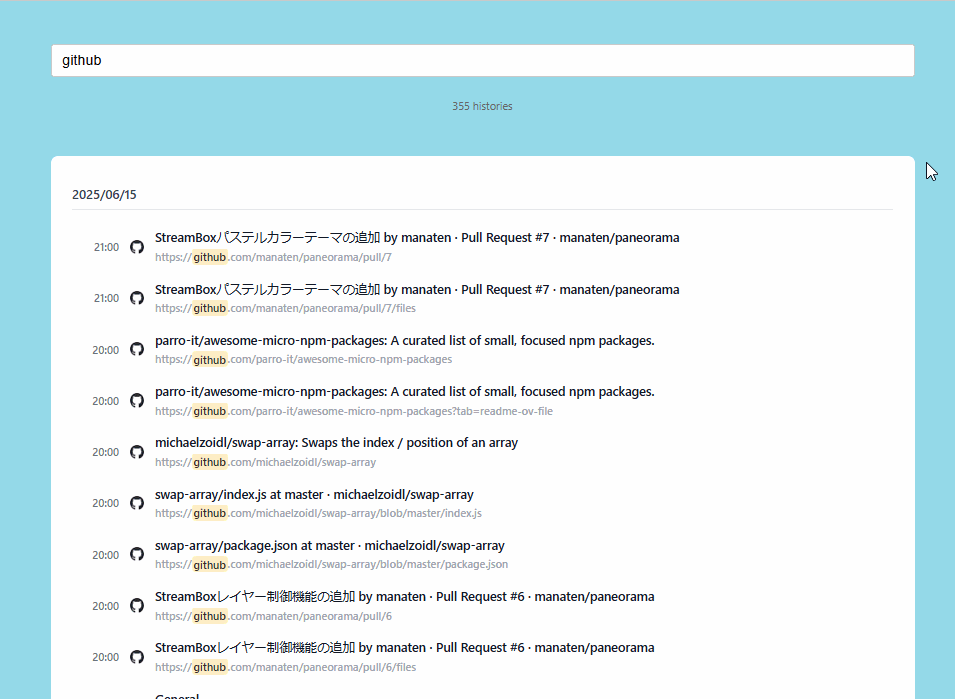Click GitHub icon beside swap-array/package.json entry
This screenshot has height=699, width=955.
[137, 554]
